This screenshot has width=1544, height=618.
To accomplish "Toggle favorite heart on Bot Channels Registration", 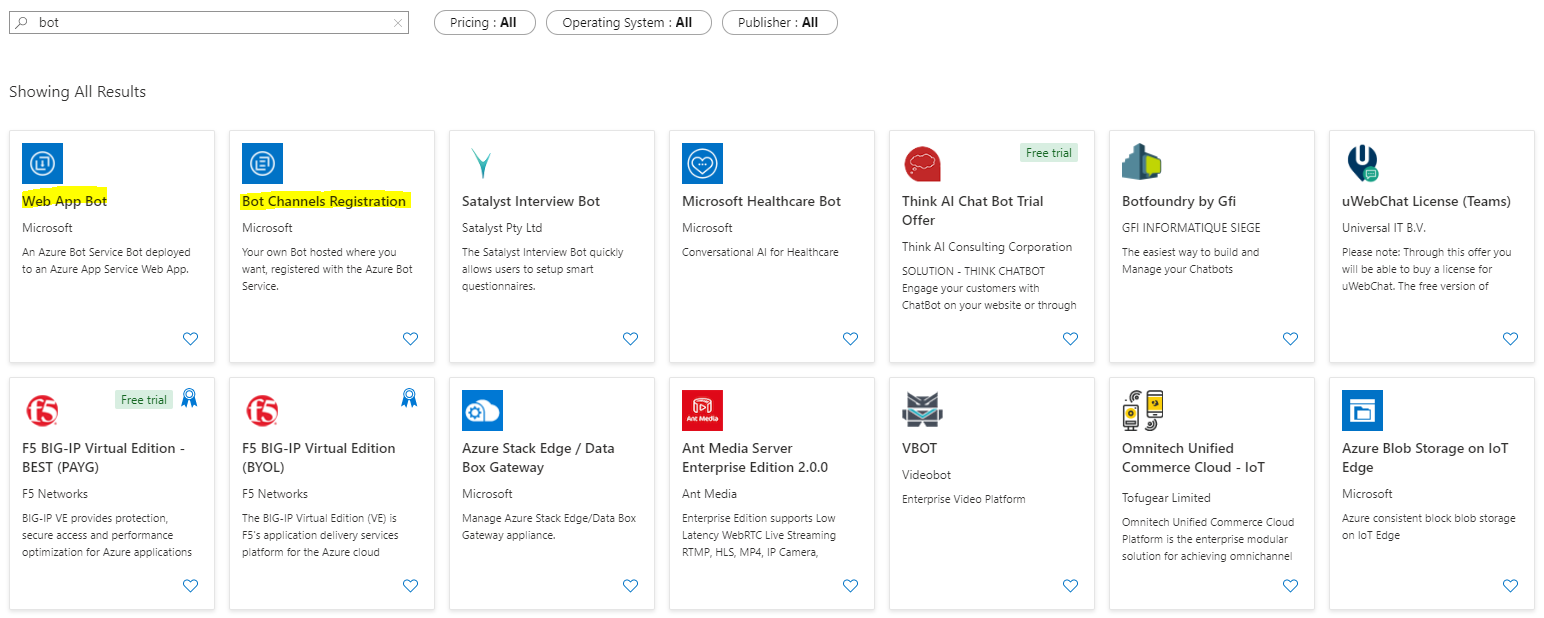I will point(410,339).
